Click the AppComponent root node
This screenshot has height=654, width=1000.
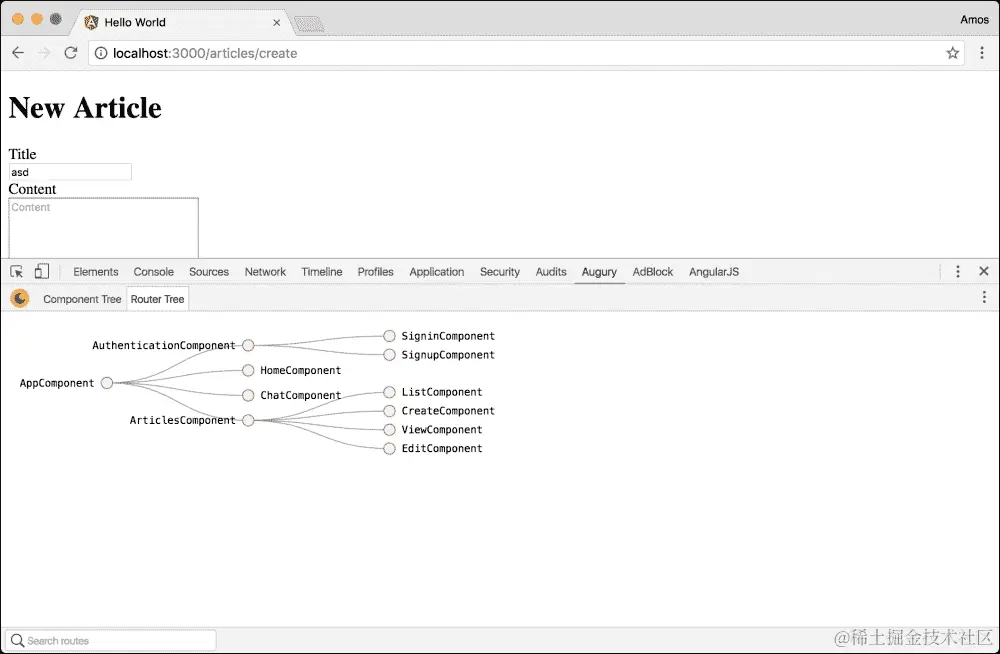coord(107,383)
